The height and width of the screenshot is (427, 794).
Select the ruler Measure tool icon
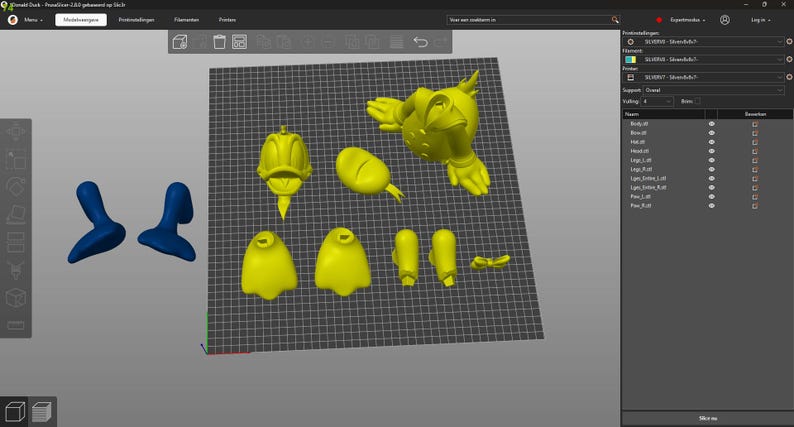click(16, 325)
